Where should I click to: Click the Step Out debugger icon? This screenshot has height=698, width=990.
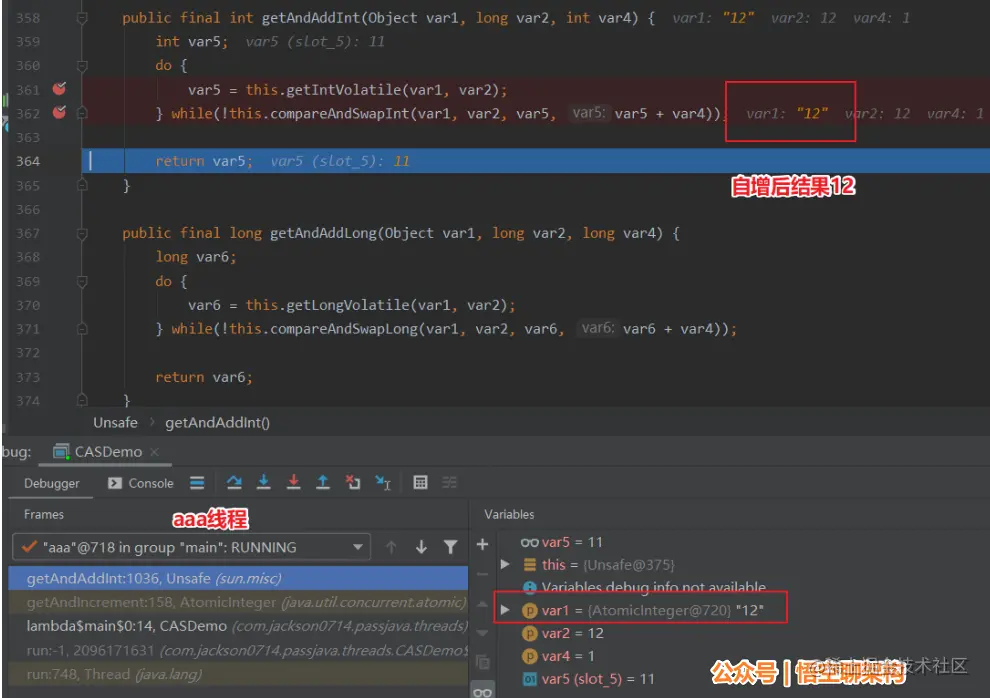(x=323, y=483)
